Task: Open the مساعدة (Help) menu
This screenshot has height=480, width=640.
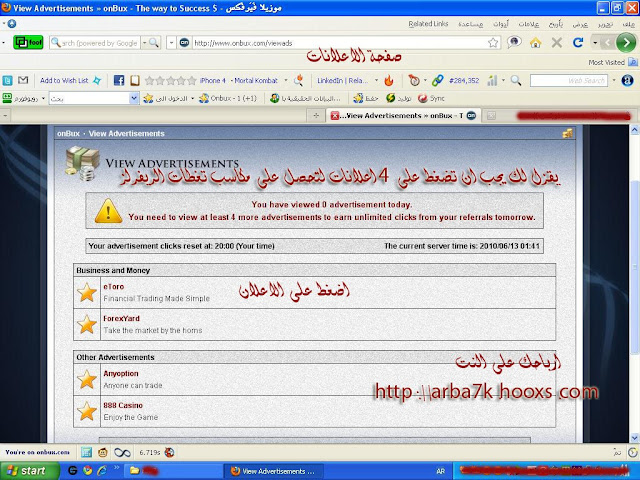Action: (471, 24)
